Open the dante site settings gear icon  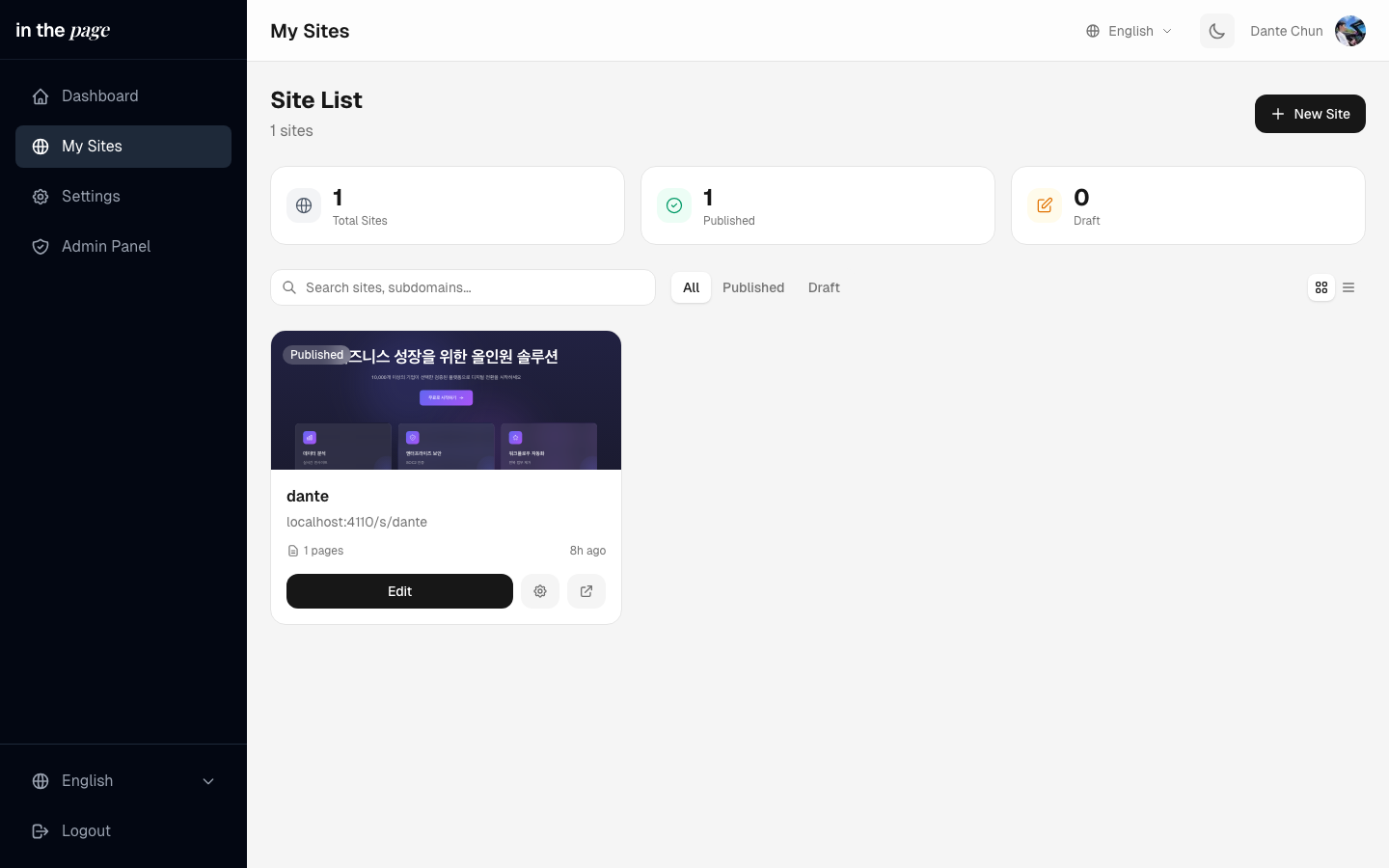[x=540, y=591]
